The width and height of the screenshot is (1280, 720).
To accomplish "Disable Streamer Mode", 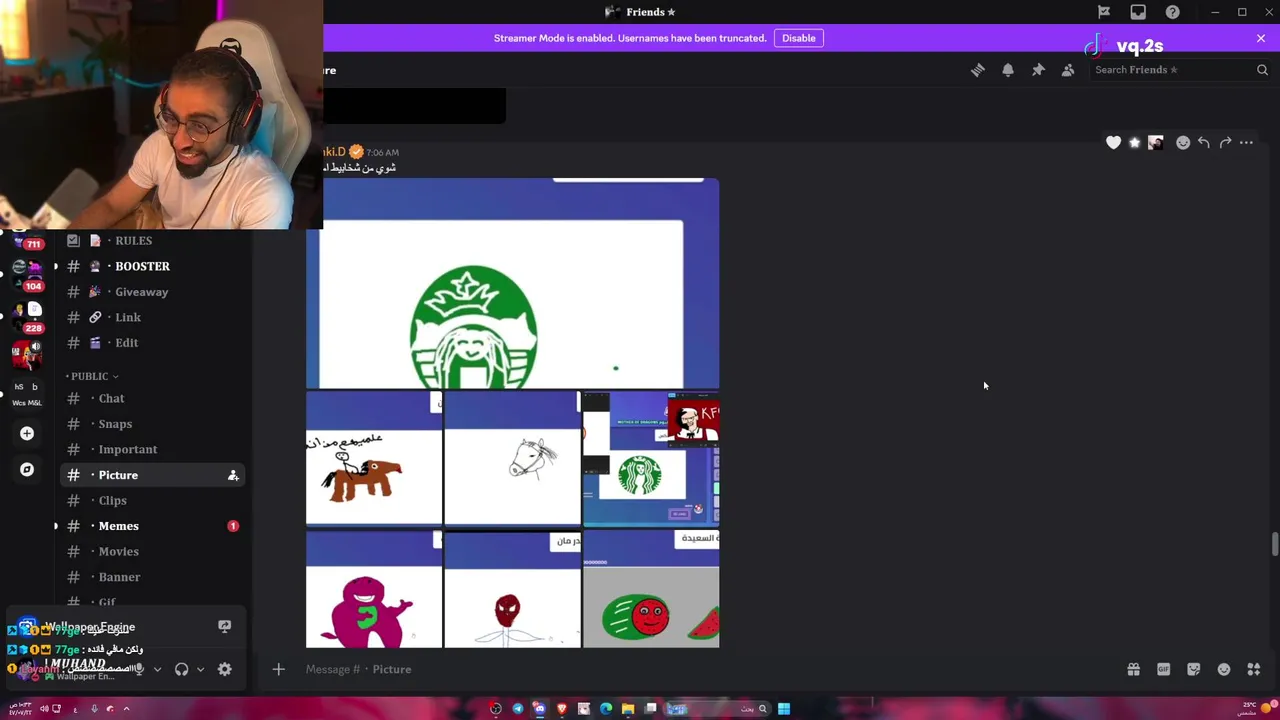I will coord(798,38).
